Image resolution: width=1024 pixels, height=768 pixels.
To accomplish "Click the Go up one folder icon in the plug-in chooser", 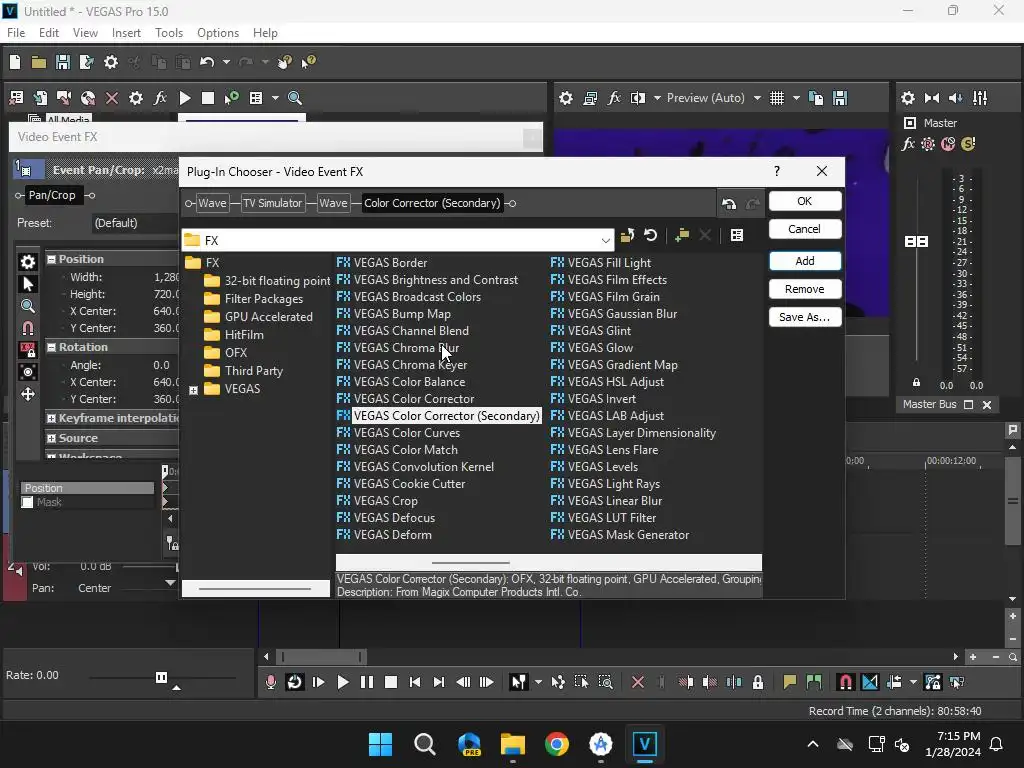I will (x=627, y=235).
